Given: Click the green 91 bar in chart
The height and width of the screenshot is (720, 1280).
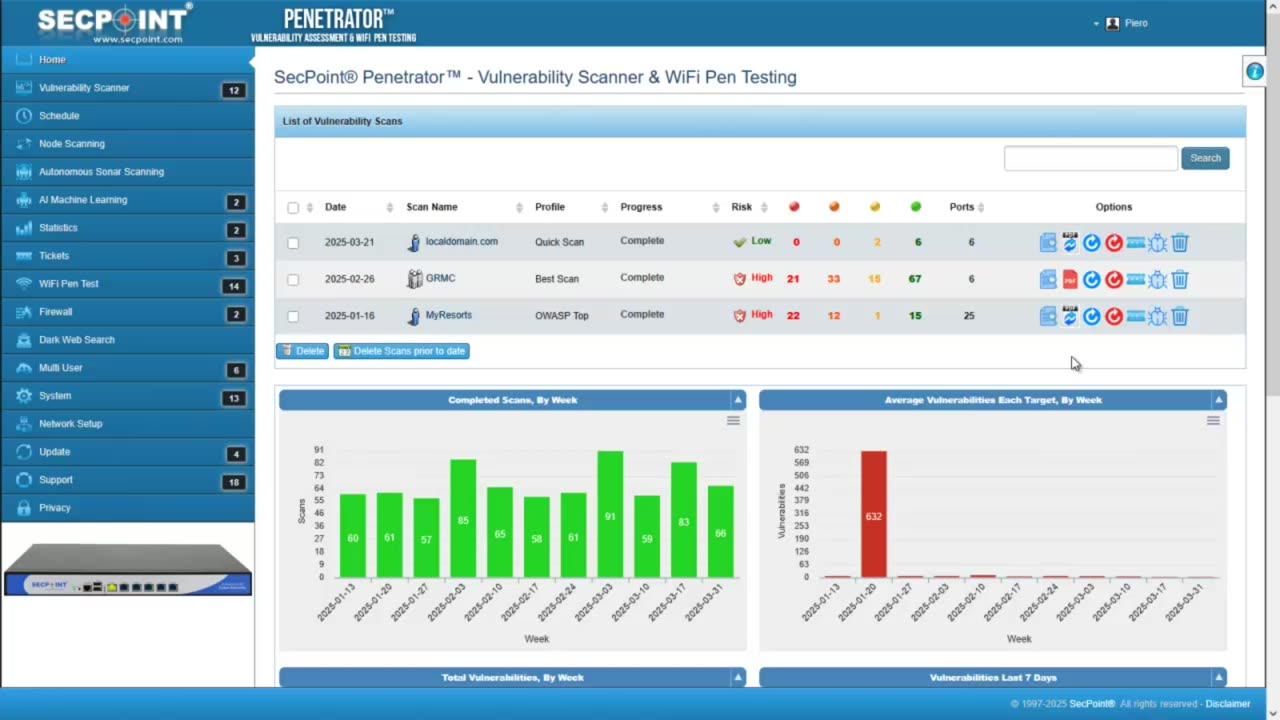Looking at the screenshot, I should tap(610, 514).
